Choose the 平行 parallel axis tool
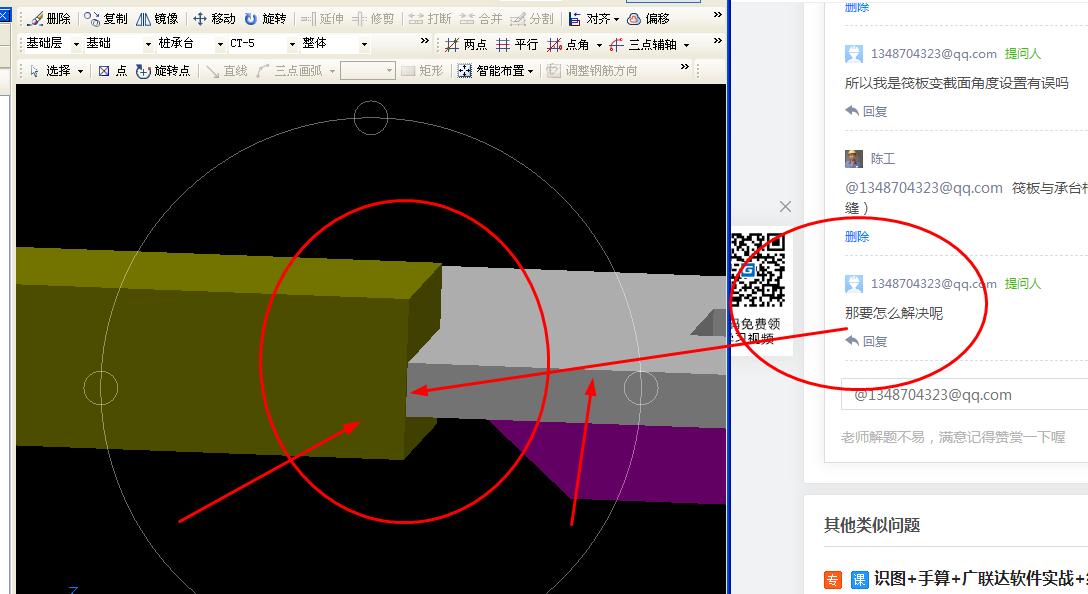Viewport: 1088px width, 594px height. tap(517, 44)
